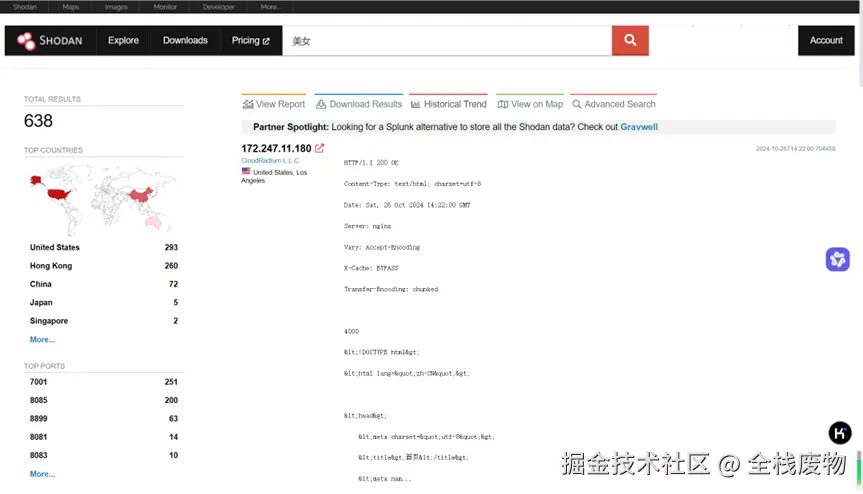Open the Explore navigation item
This screenshot has height=494, width=863.
coord(123,40)
